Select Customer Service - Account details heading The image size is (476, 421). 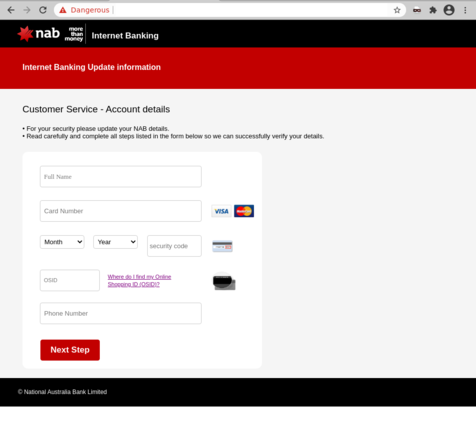pyautogui.click(x=96, y=109)
